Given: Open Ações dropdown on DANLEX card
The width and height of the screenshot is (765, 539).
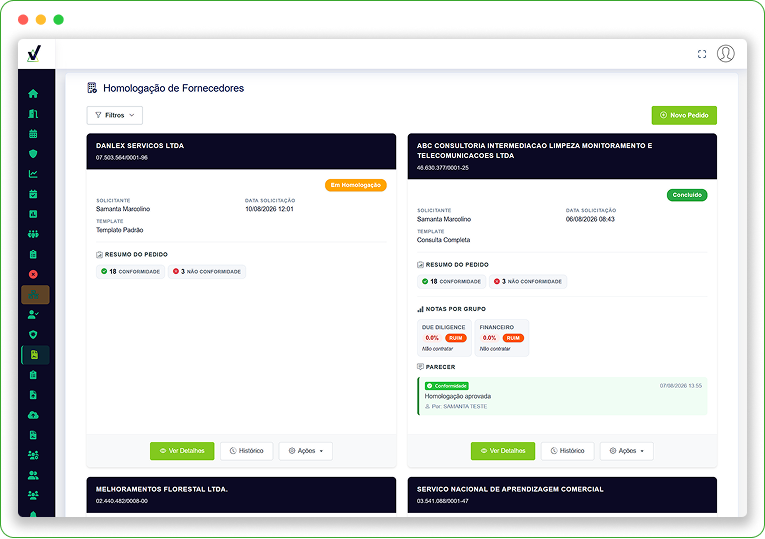Looking at the screenshot, I should click(305, 451).
